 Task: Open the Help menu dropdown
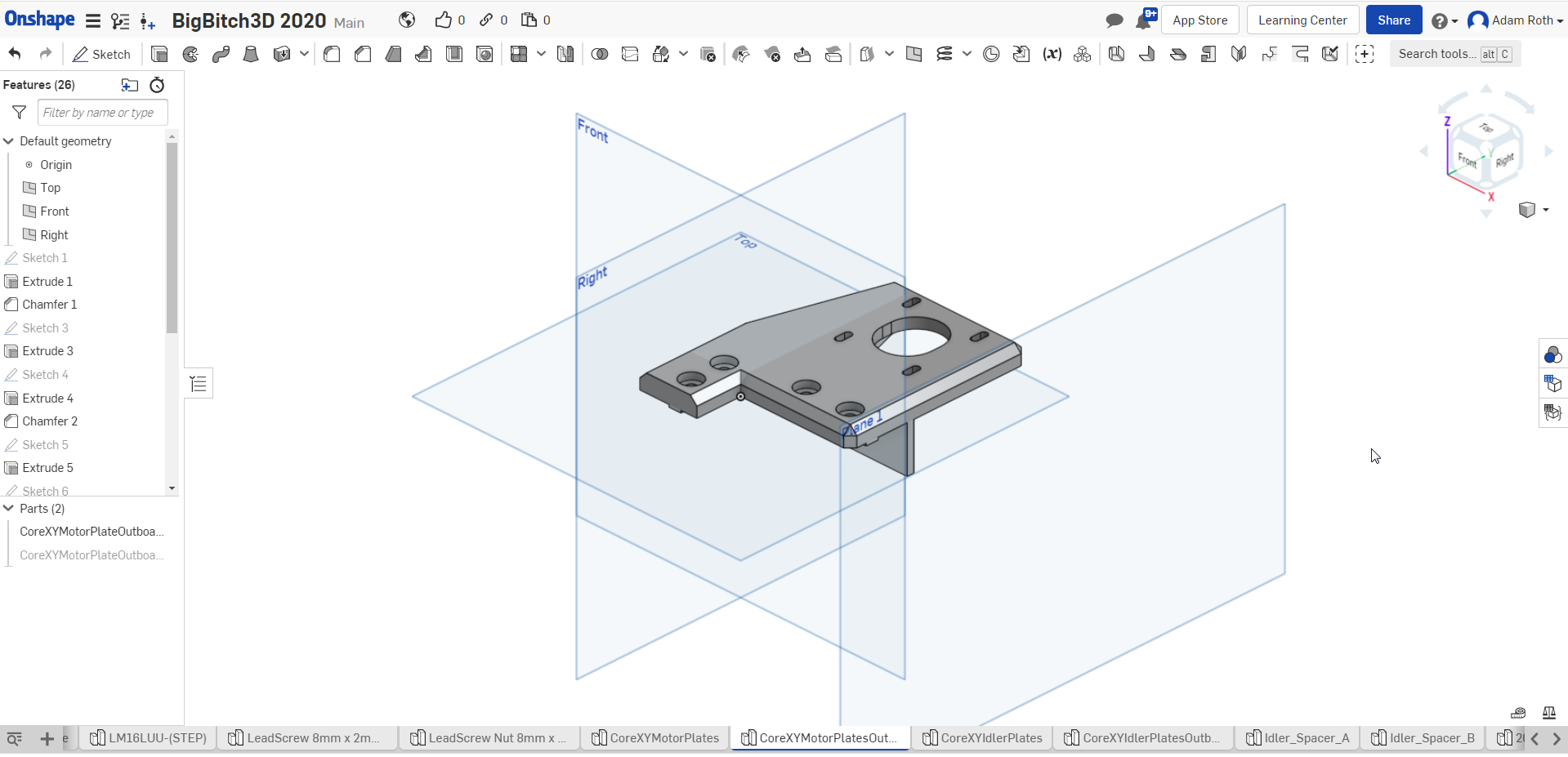pyautogui.click(x=1445, y=21)
